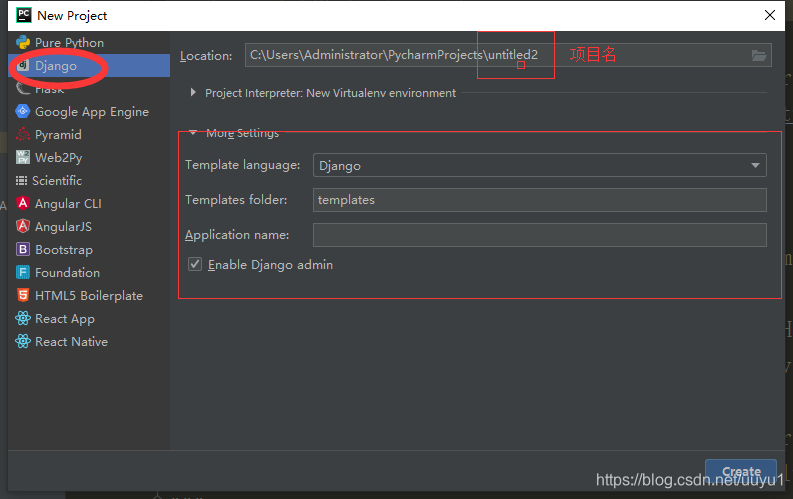Click the Location path input field
Image resolution: width=793 pixels, height=499 pixels.
(508, 55)
